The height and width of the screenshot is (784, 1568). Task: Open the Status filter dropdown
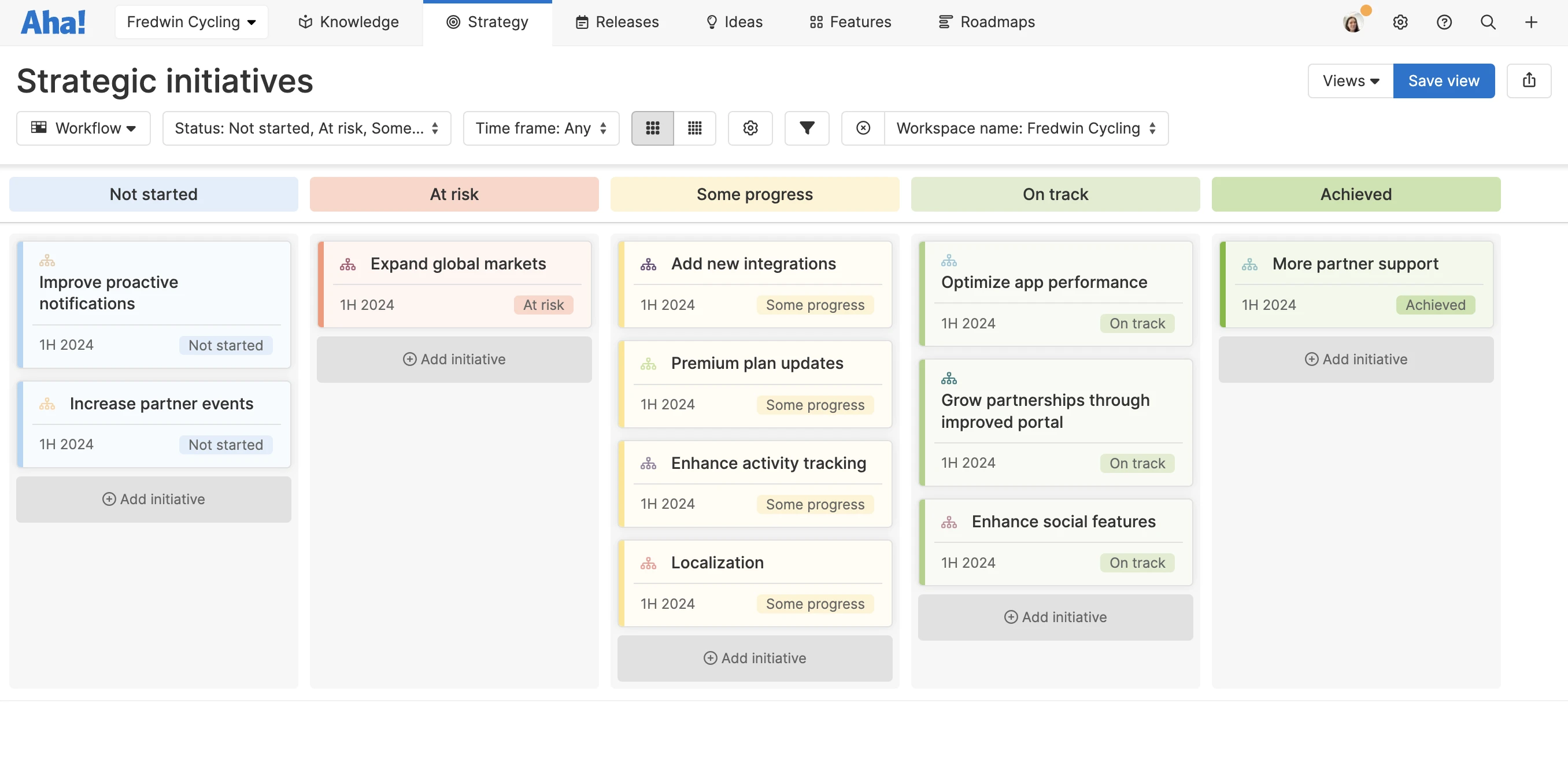click(307, 128)
